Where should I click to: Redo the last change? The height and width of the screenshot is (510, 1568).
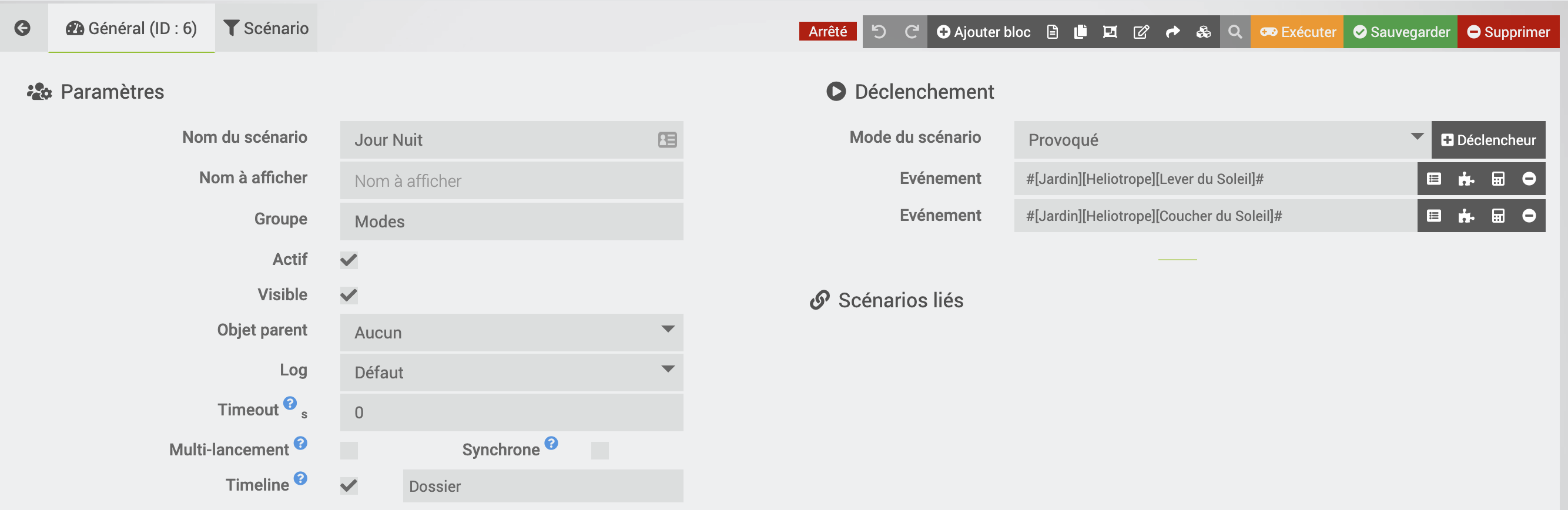pos(911,32)
